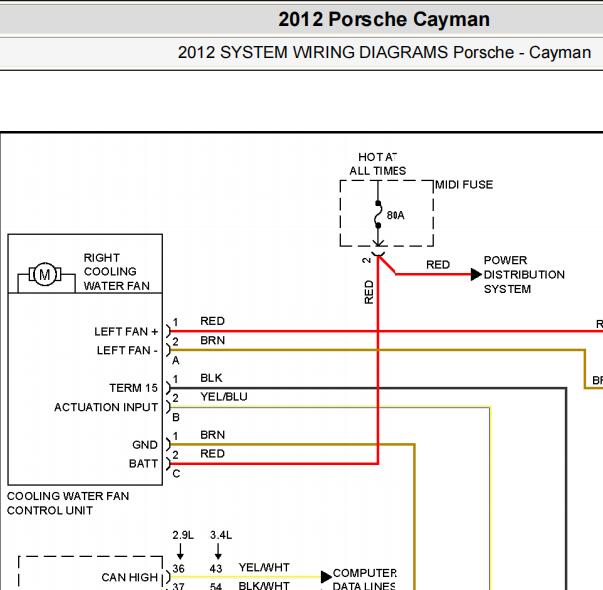Image resolution: width=603 pixels, height=590 pixels.
Task: Click the "BLK" wire color label
Action: point(211,378)
